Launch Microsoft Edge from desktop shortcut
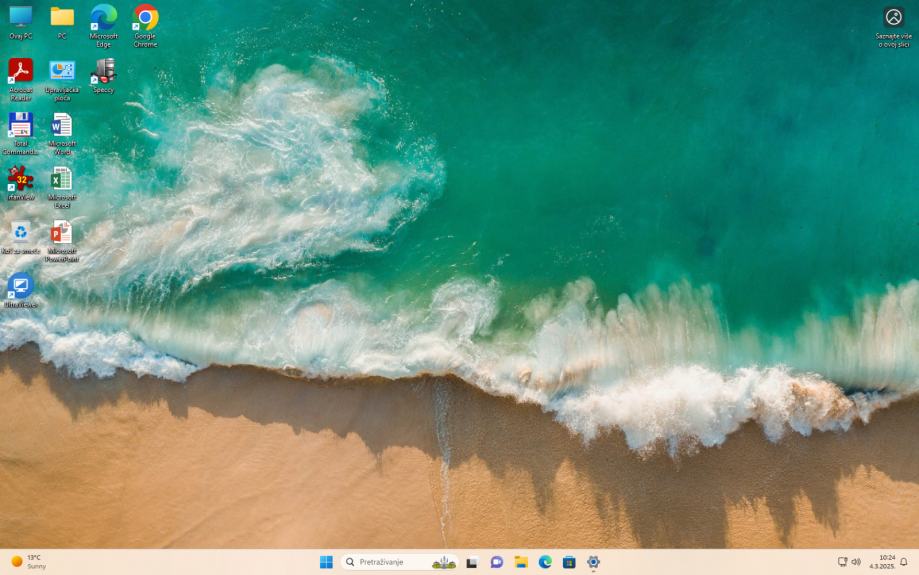The image size is (919, 575). coord(104,25)
